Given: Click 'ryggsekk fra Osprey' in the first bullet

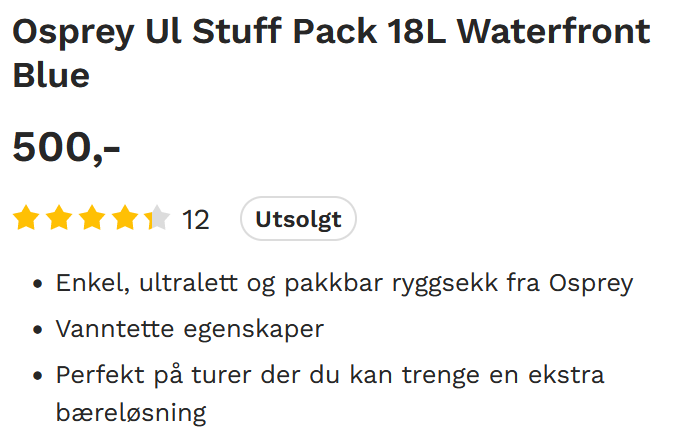Looking at the screenshot, I should tap(529, 283).
